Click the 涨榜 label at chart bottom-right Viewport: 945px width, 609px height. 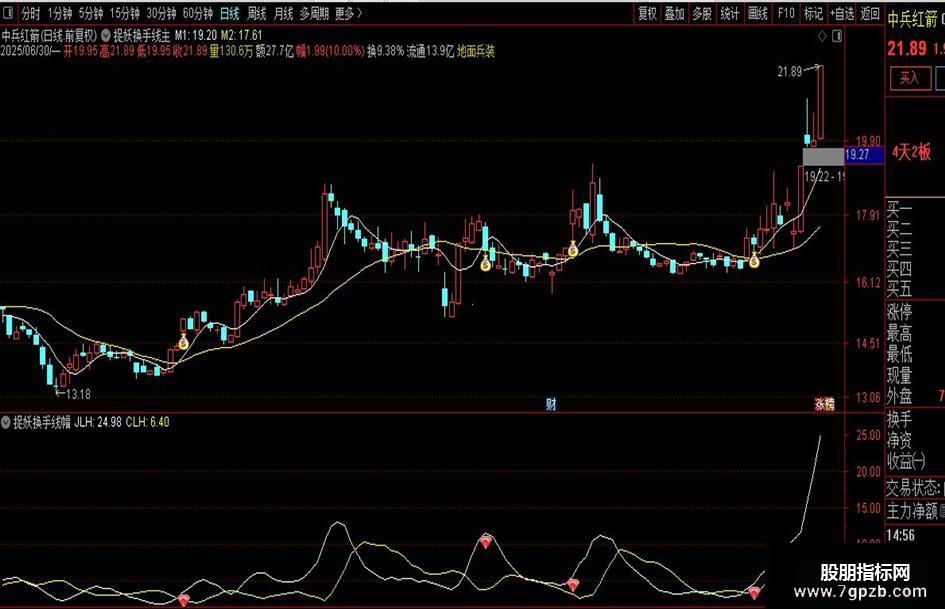pos(824,404)
